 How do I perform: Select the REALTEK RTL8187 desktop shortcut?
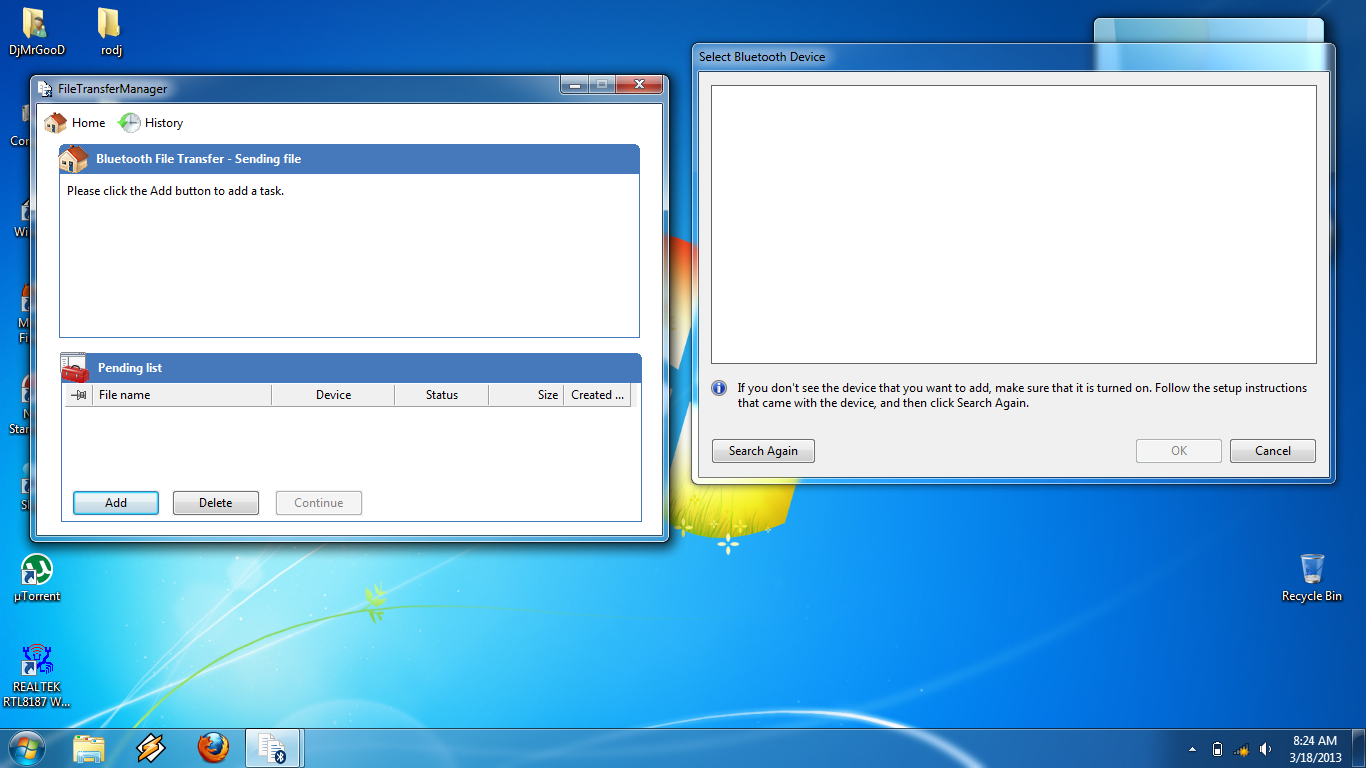37,676
